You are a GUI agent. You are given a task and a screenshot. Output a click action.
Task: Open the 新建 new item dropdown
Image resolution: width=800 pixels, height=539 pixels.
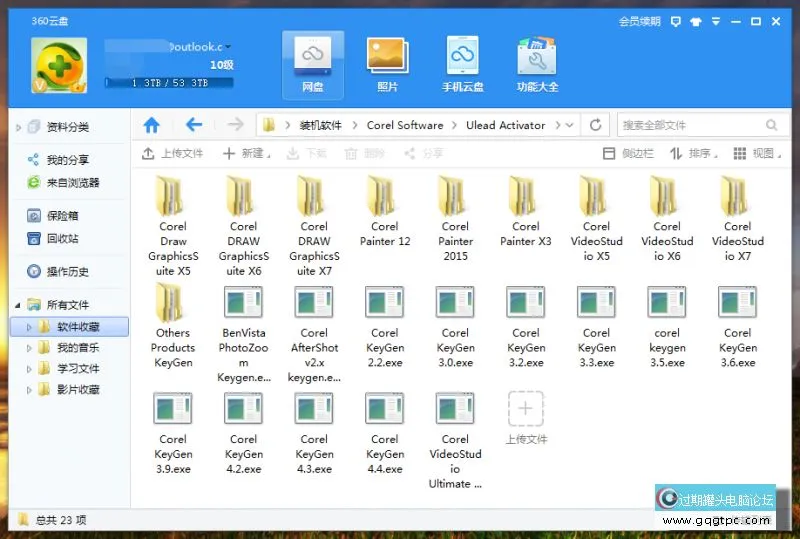coord(246,153)
